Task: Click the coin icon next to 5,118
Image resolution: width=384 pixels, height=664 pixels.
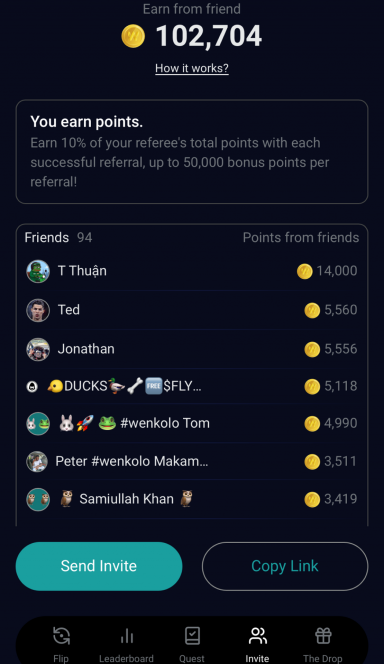Action: [312, 386]
